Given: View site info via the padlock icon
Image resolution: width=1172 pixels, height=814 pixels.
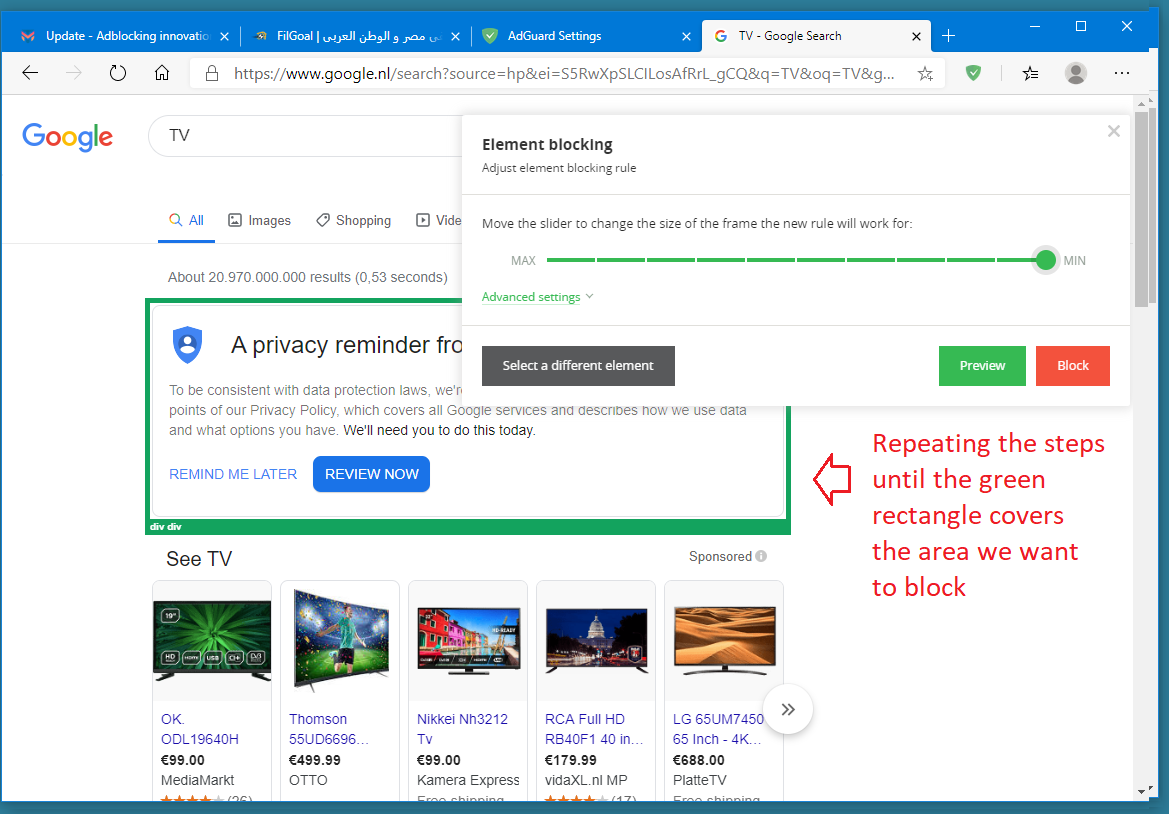Looking at the screenshot, I should (212, 73).
